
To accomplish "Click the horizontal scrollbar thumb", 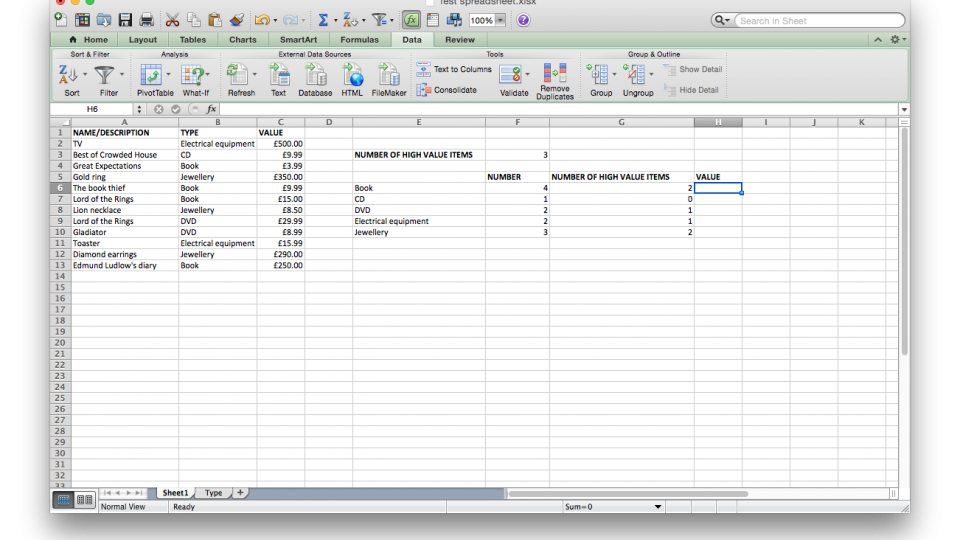I will pos(628,493).
